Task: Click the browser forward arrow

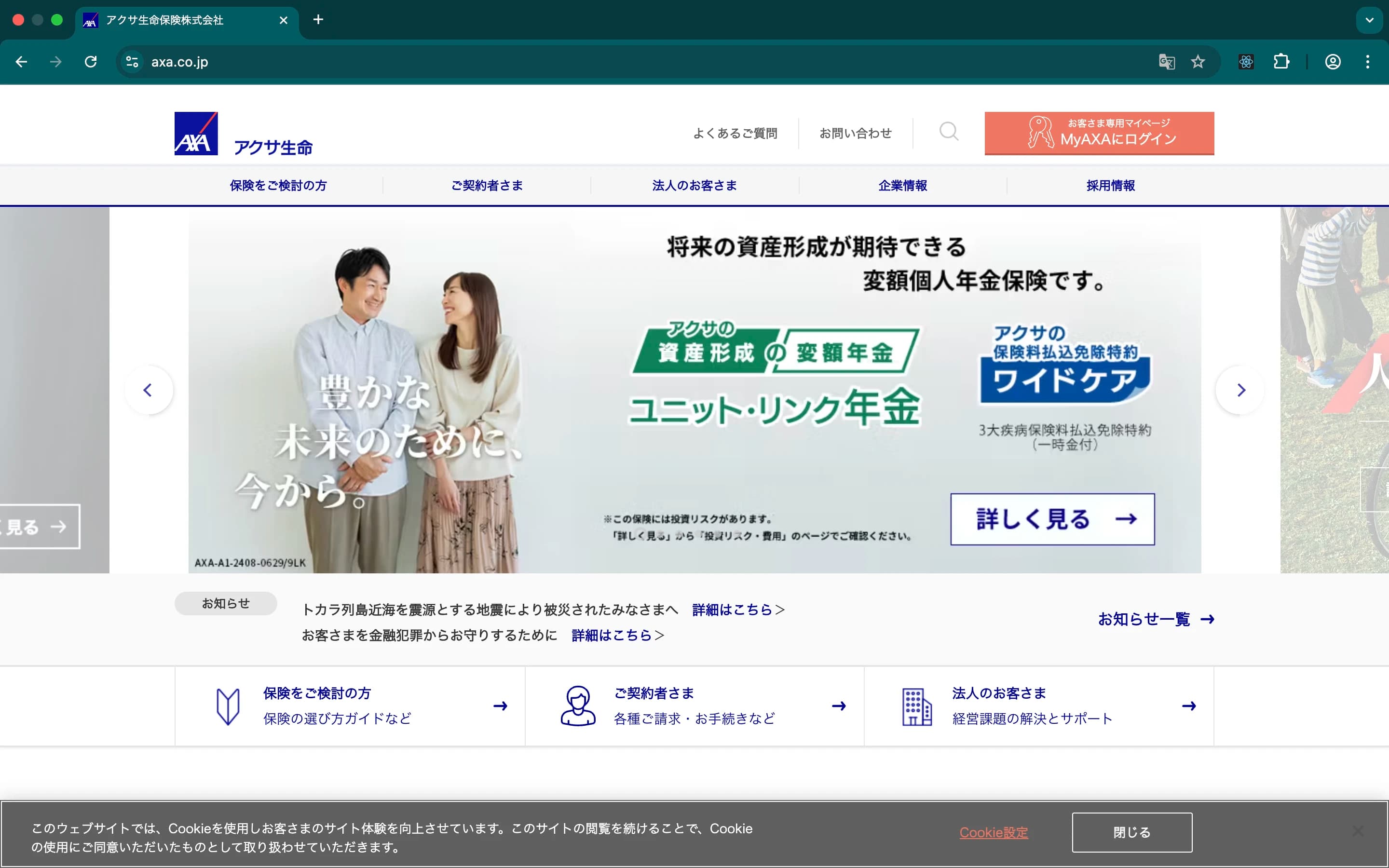Action: pyautogui.click(x=55, y=61)
